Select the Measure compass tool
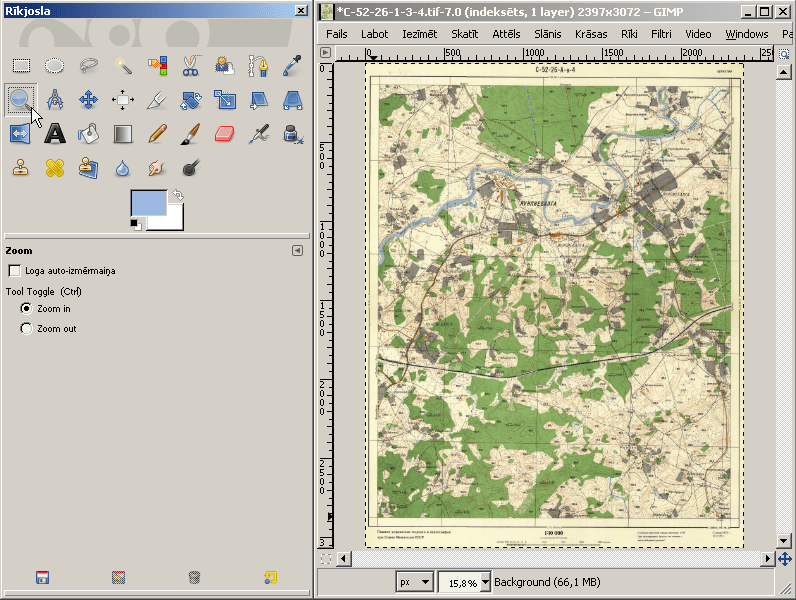This screenshot has height=600, width=796. tap(54, 100)
